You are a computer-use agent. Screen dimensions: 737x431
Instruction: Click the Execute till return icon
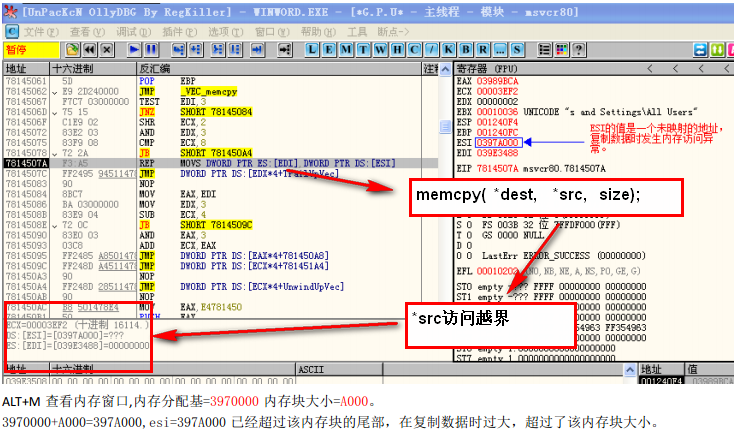257,50
